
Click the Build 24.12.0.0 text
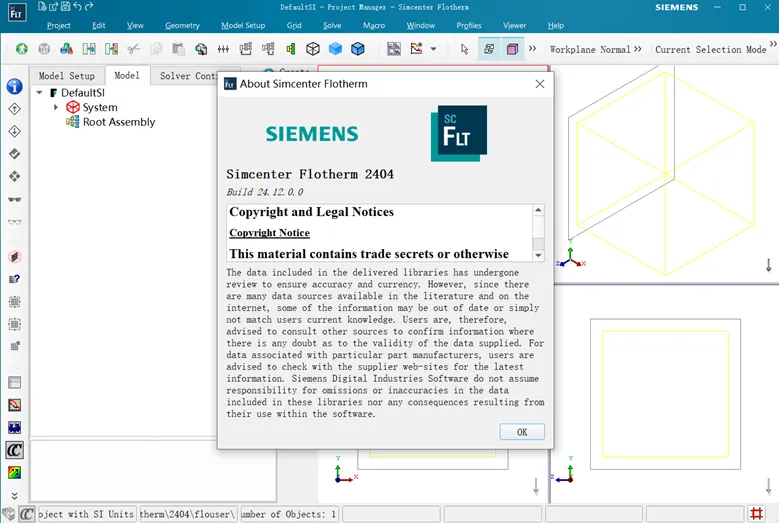(264, 192)
